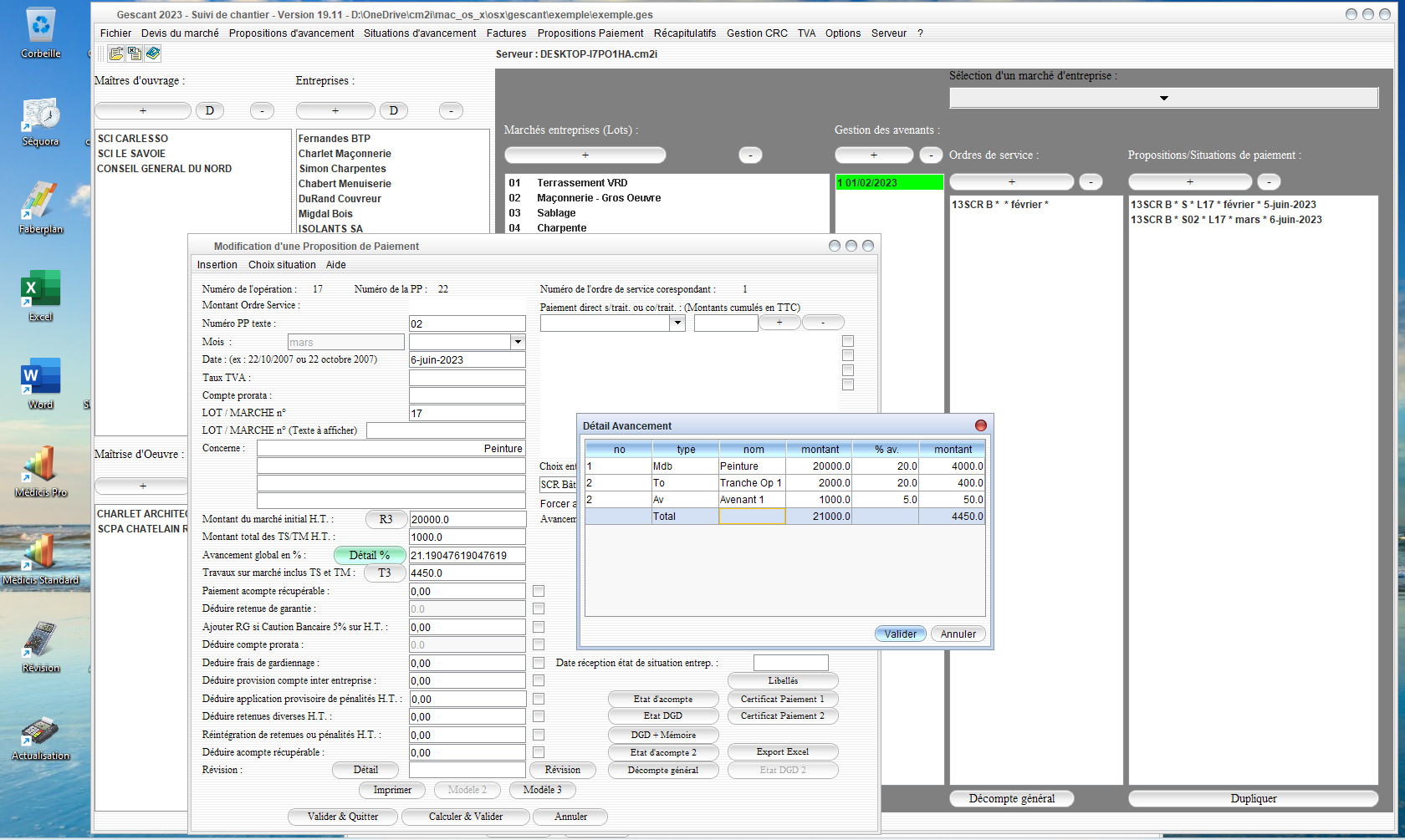The image size is (1405, 840).
Task: Launch Word desktop shortcut
Action: 41,384
